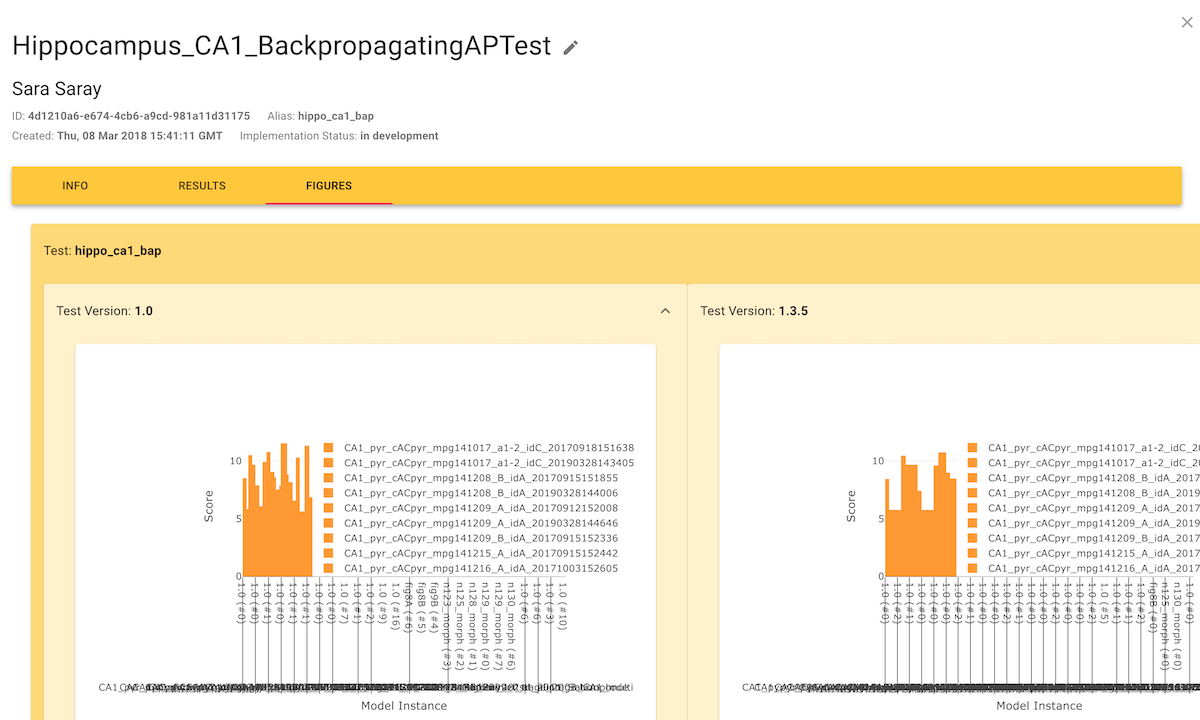This screenshot has width=1200, height=720.
Task: Click the Test Version 1.3.5 panel header
Action: coord(754,311)
